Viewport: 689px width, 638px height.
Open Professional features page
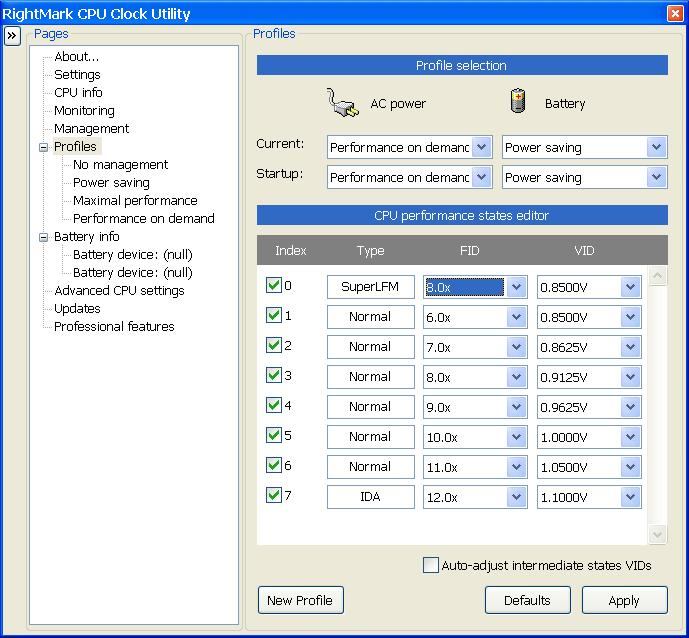point(114,326)
